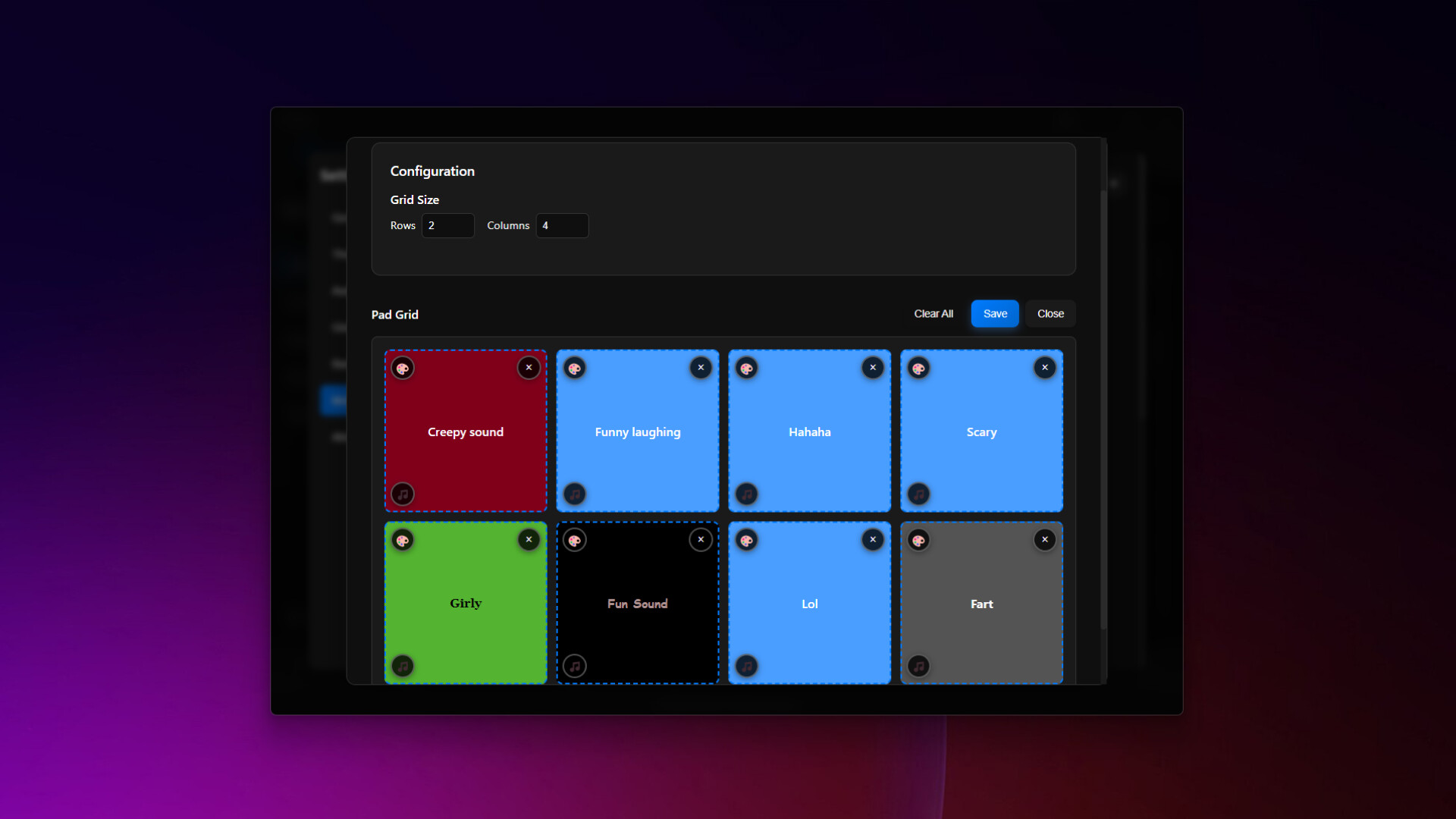Click the X on Girly pad
This screenshot has width=1456, height=819.
pyautogui.click(x=529, y=540)
